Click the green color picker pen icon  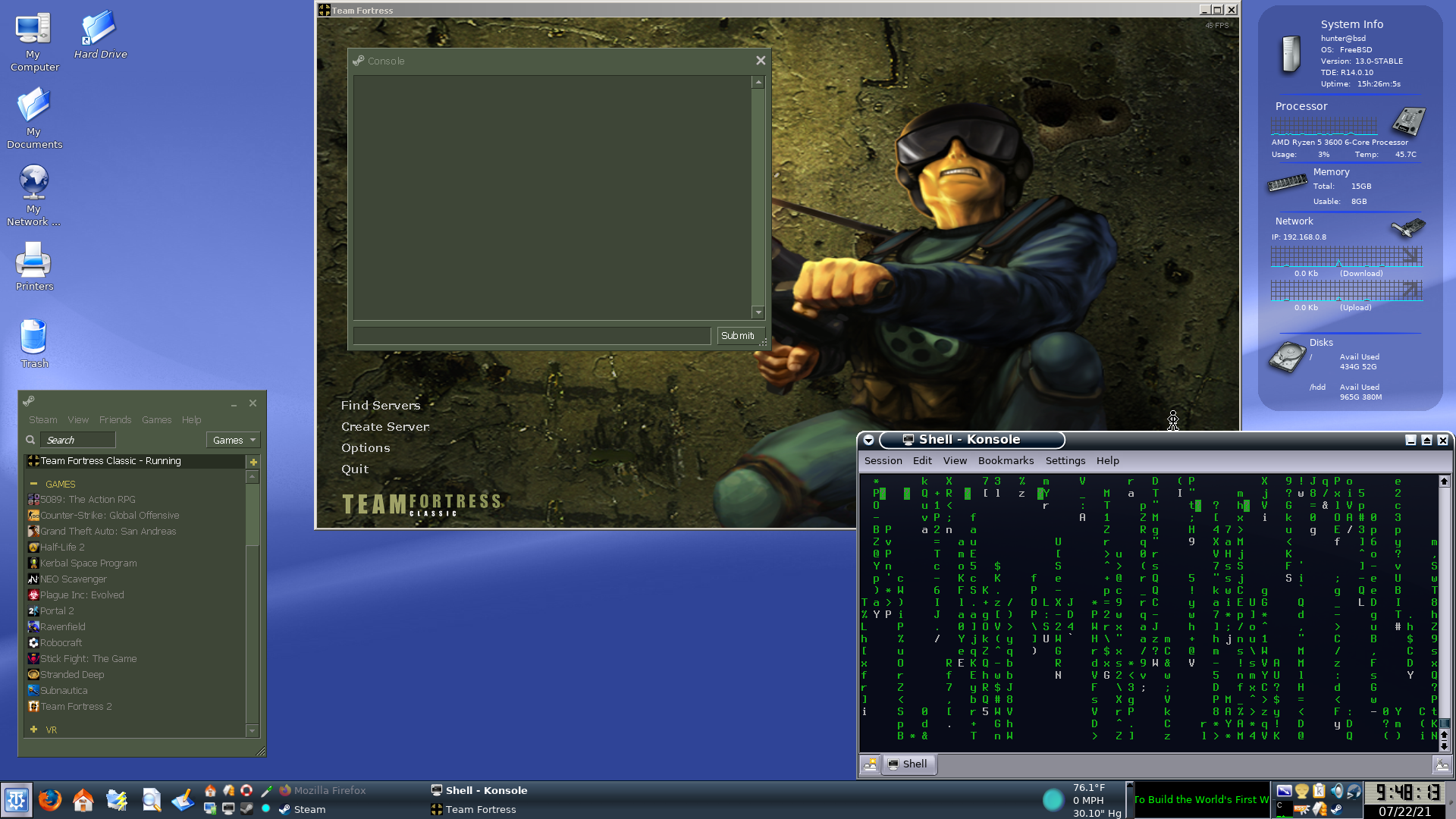click(265, 790)
